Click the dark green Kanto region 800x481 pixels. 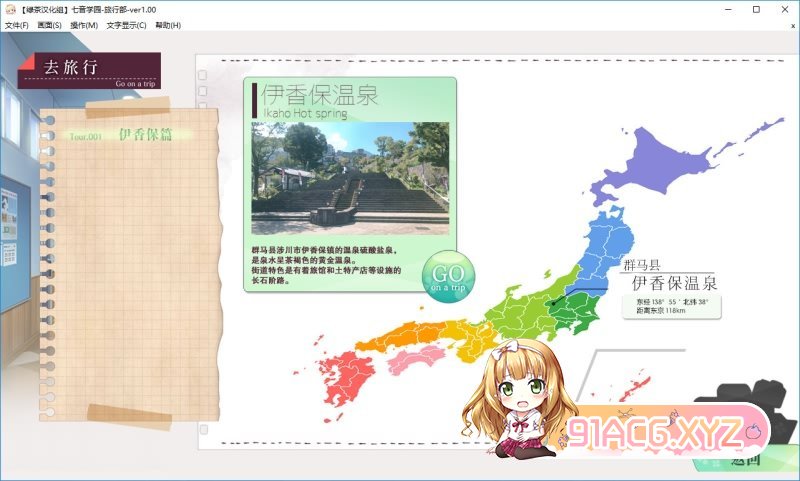pyautogui.click(x=573, y=307)
